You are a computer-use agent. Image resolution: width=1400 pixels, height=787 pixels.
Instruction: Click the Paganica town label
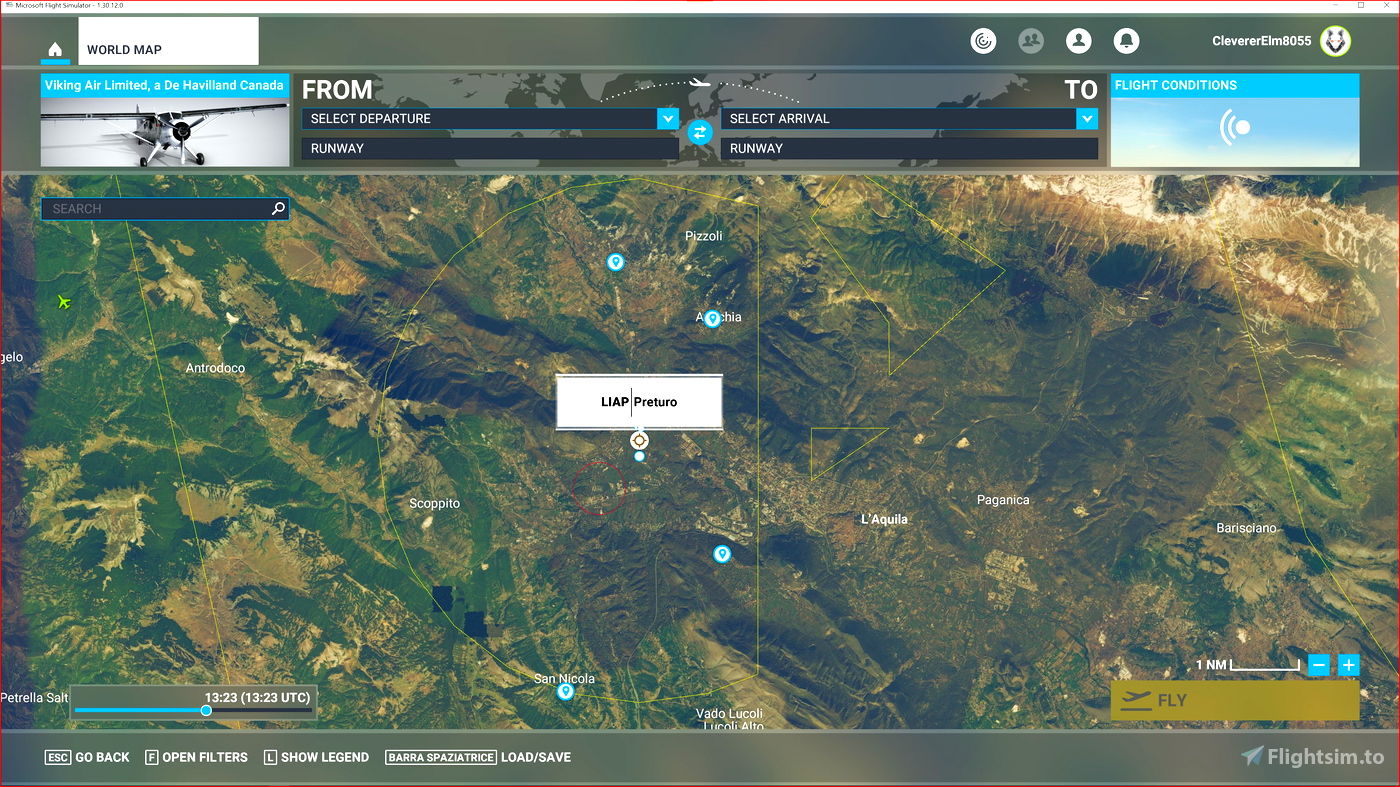point(1003,500)
